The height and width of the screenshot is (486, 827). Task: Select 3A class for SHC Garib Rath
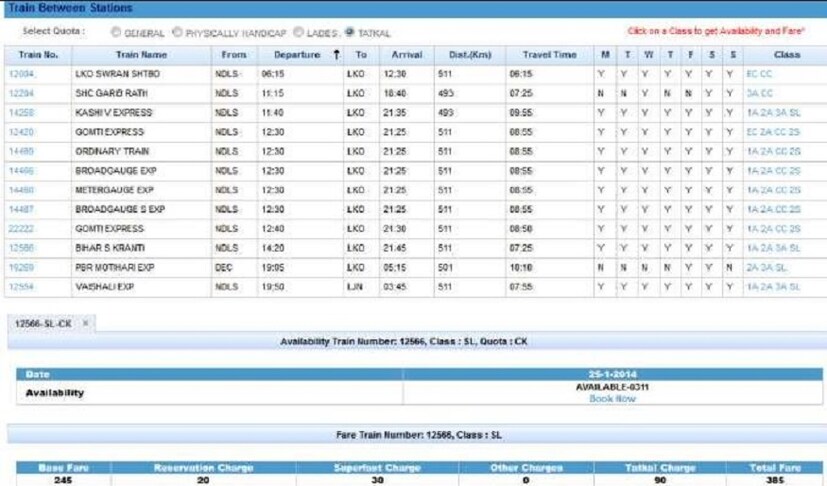751,93
